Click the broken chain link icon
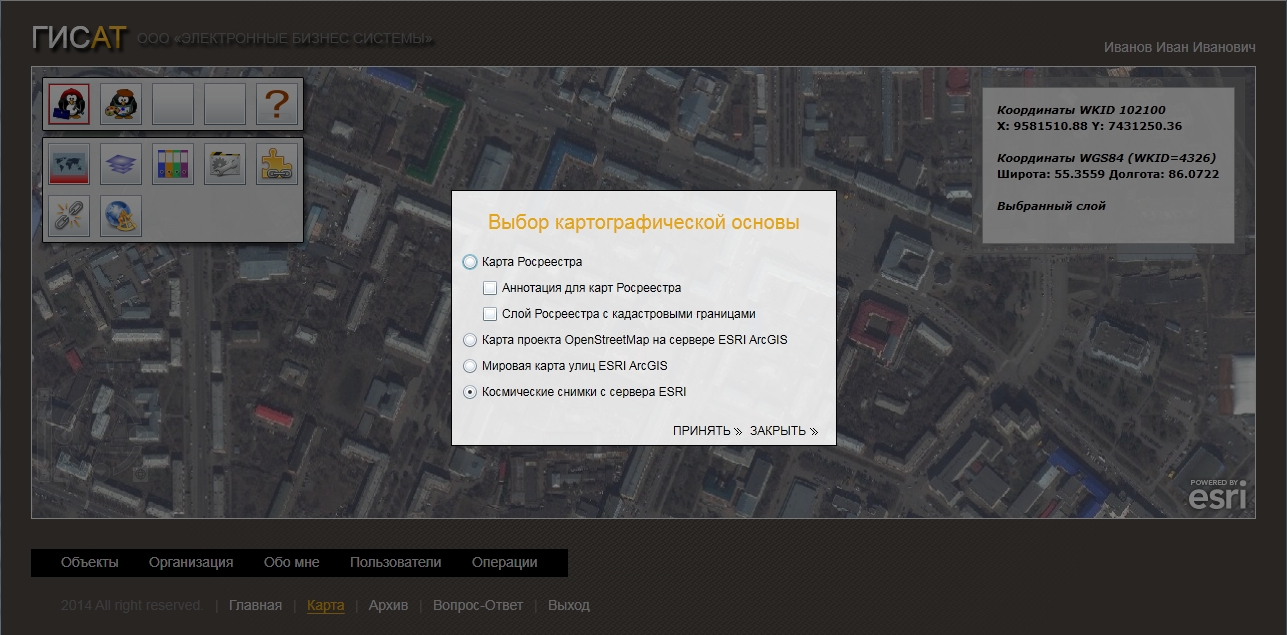The height and width of the screenshot is (635, 1287). (69, 216)
